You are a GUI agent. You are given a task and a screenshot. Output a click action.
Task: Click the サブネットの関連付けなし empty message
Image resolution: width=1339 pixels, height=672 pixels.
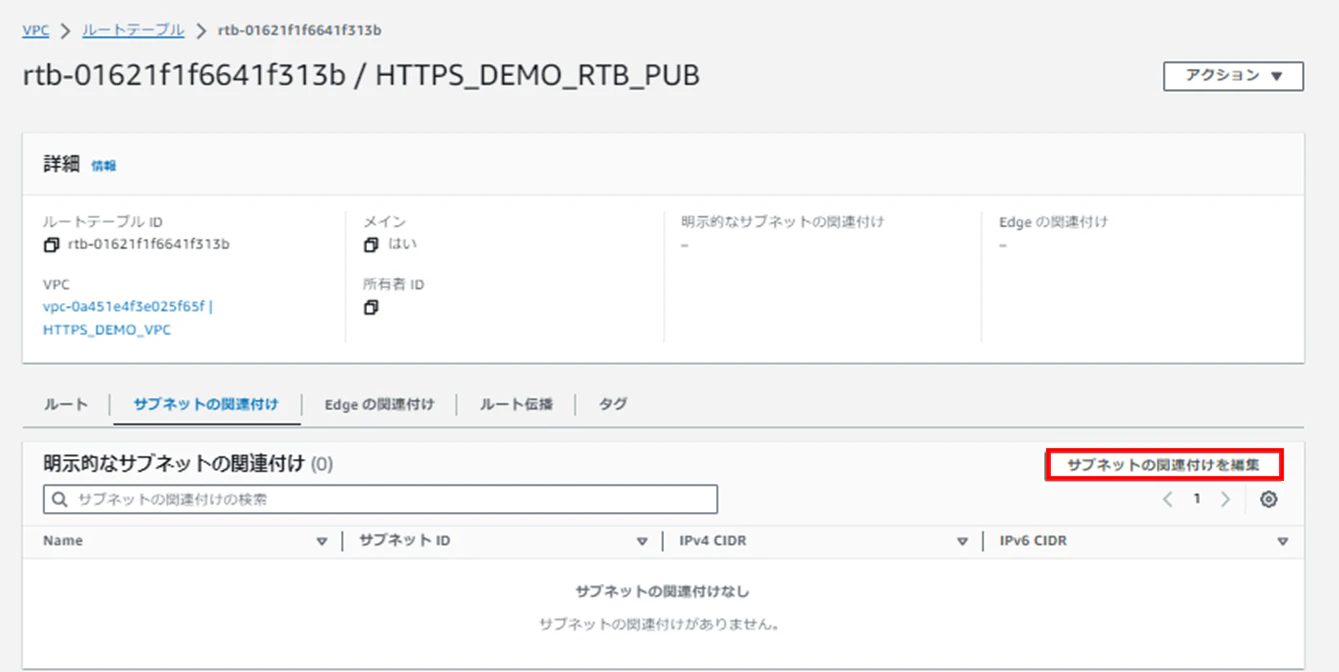(x=663, y=592)
